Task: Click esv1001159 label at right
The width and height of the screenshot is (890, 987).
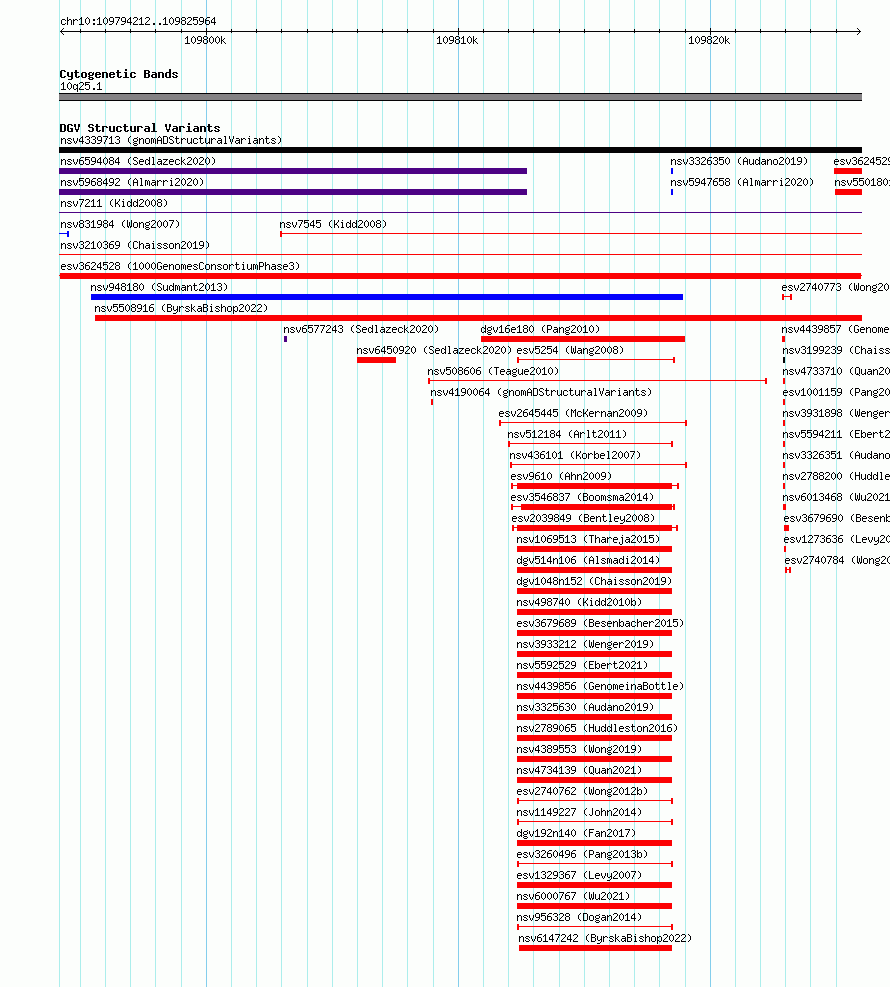Action: pos(836,392)
